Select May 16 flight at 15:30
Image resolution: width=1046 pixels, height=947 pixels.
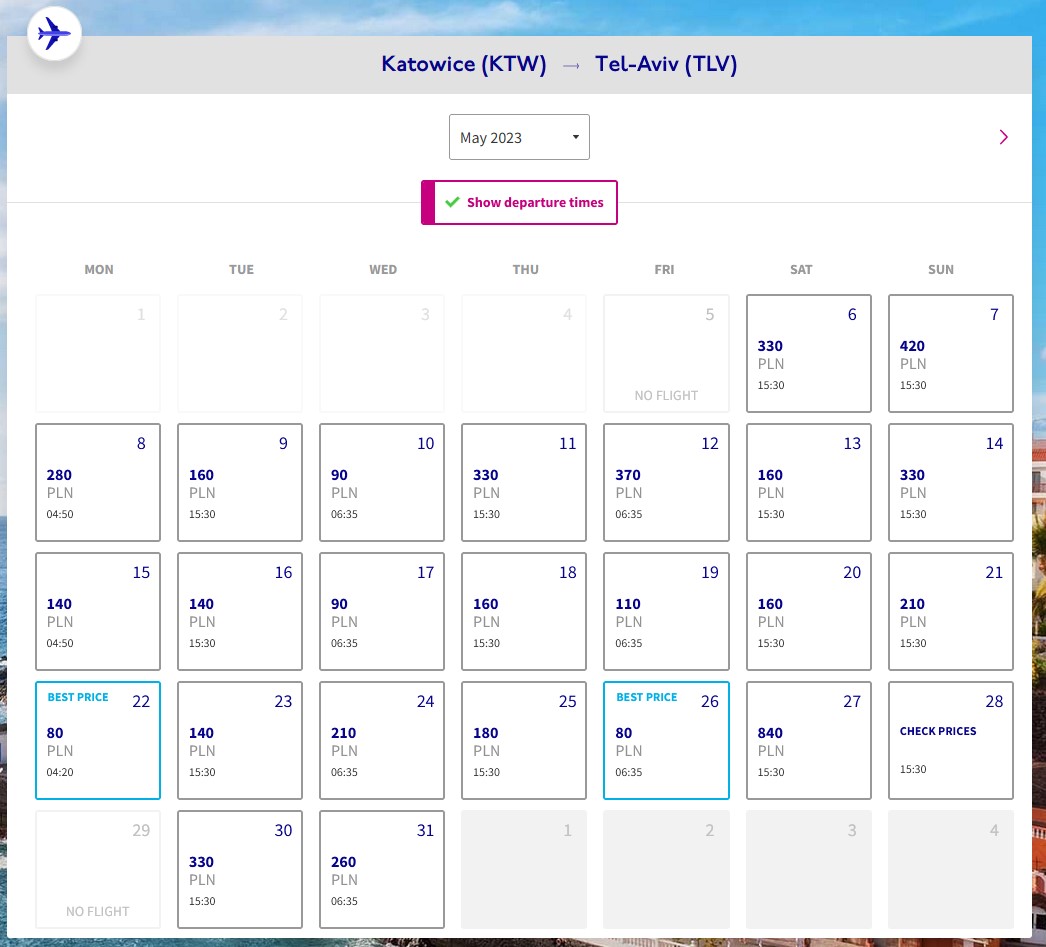coord(240,612)
